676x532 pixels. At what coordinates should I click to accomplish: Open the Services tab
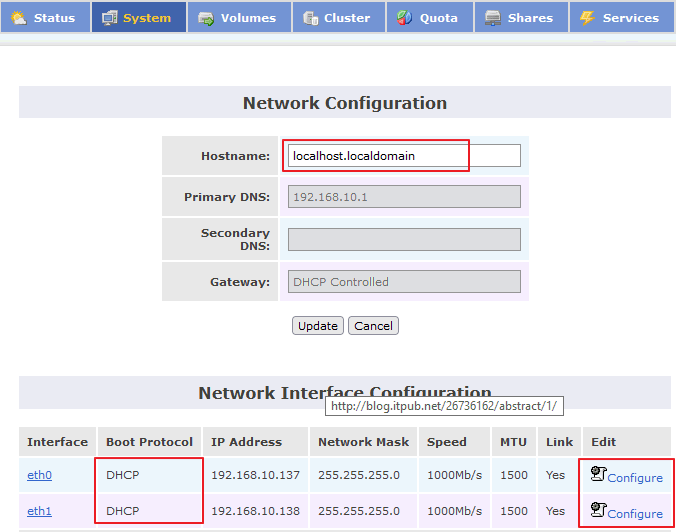(623, 17)
